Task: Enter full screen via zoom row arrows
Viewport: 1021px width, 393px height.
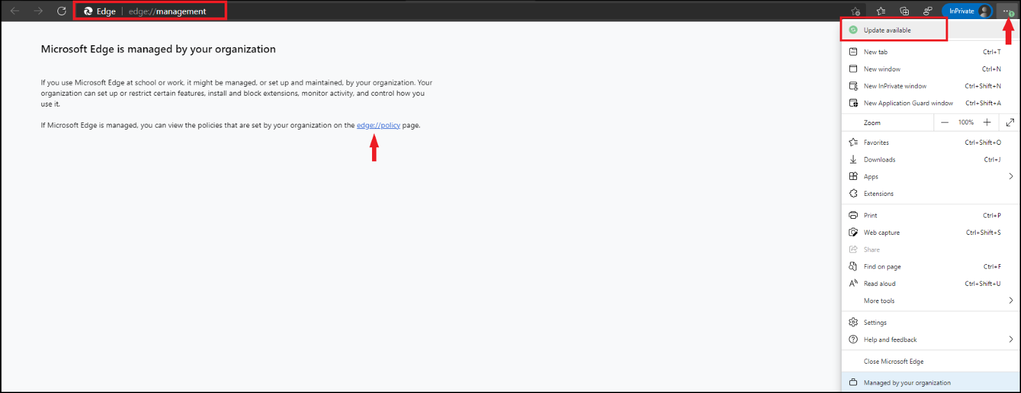Action: tap(1010, 122)
